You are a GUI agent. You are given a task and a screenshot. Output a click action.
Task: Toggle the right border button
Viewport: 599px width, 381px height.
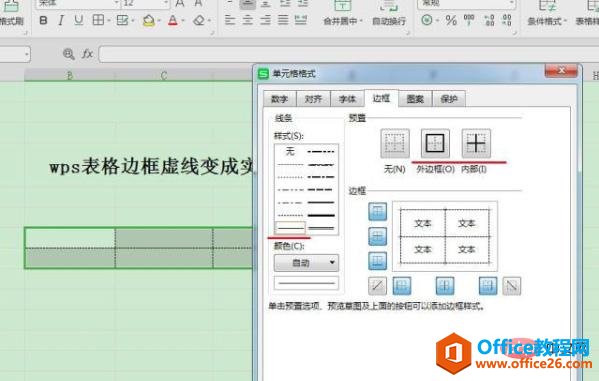488,286
